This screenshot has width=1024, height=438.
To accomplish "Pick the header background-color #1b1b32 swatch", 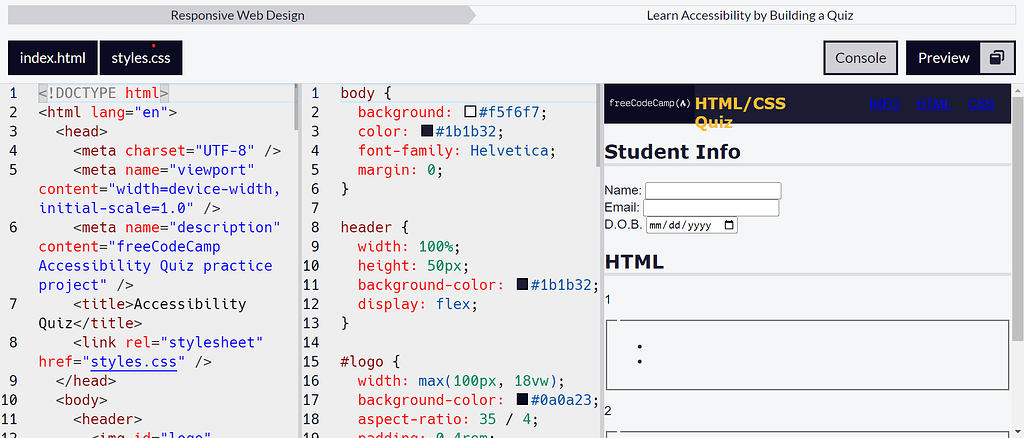I will [x=522, y=284].
